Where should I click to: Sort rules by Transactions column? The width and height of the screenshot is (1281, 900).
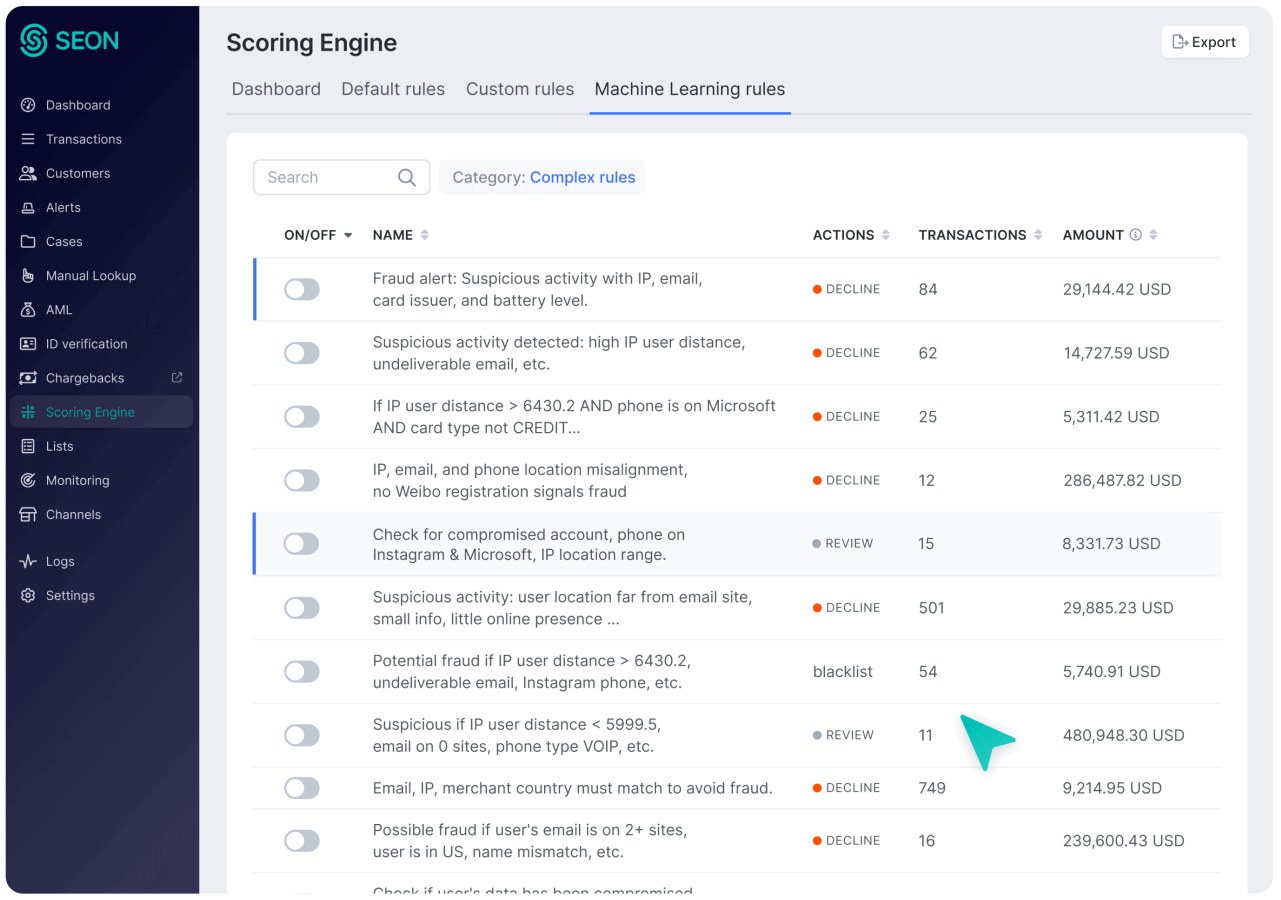[x=1038, y=235]
